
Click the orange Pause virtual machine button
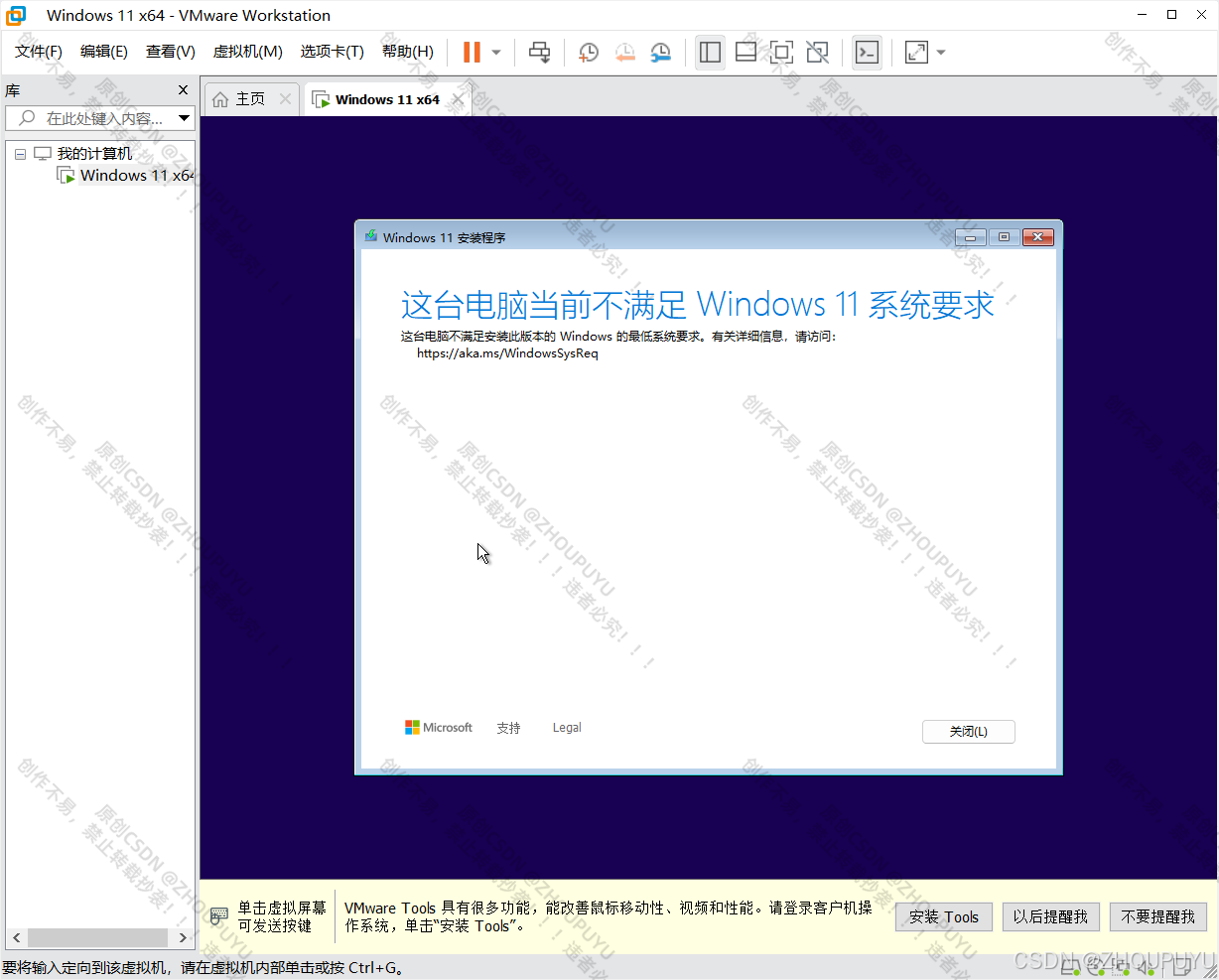point(472,52)
